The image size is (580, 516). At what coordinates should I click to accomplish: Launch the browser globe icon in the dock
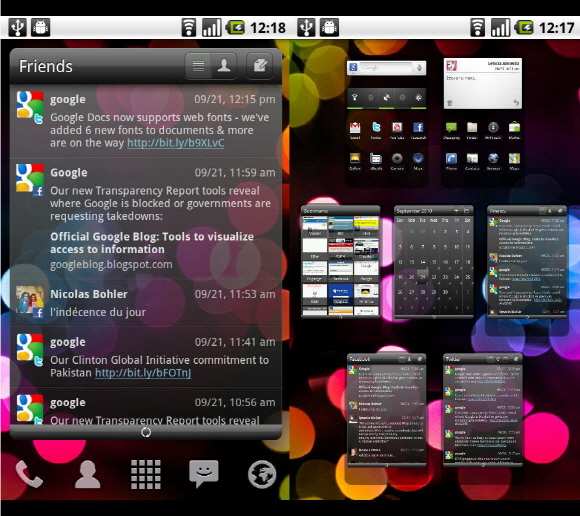click(262, 475)
